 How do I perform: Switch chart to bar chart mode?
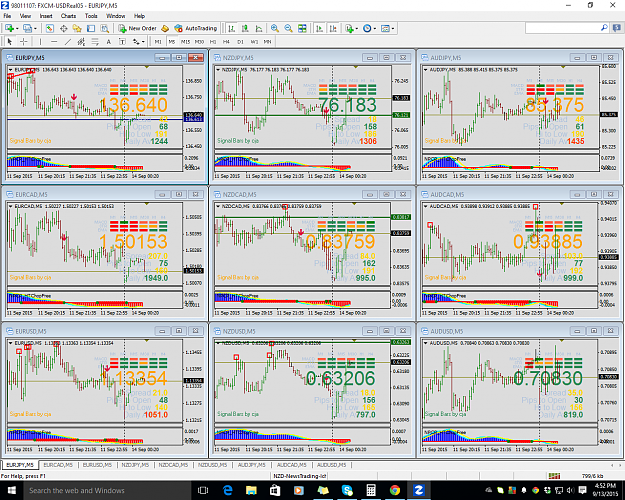click(232, 28)
